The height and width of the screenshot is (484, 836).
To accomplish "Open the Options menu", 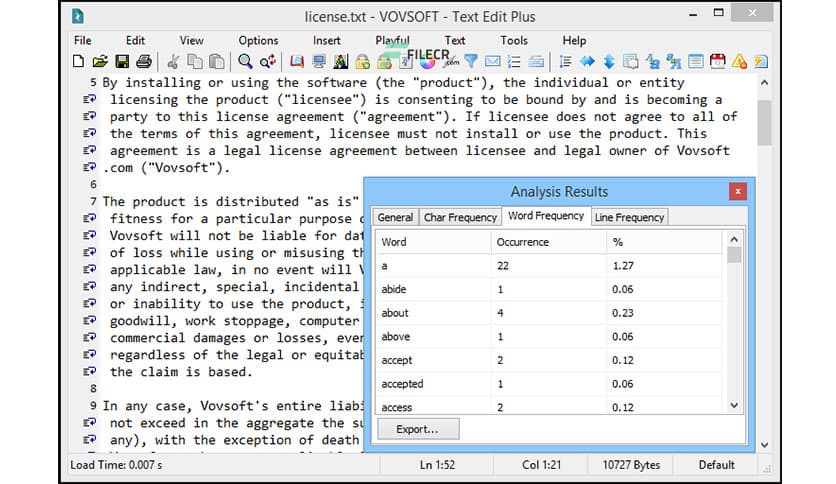I will click(258, 41).
